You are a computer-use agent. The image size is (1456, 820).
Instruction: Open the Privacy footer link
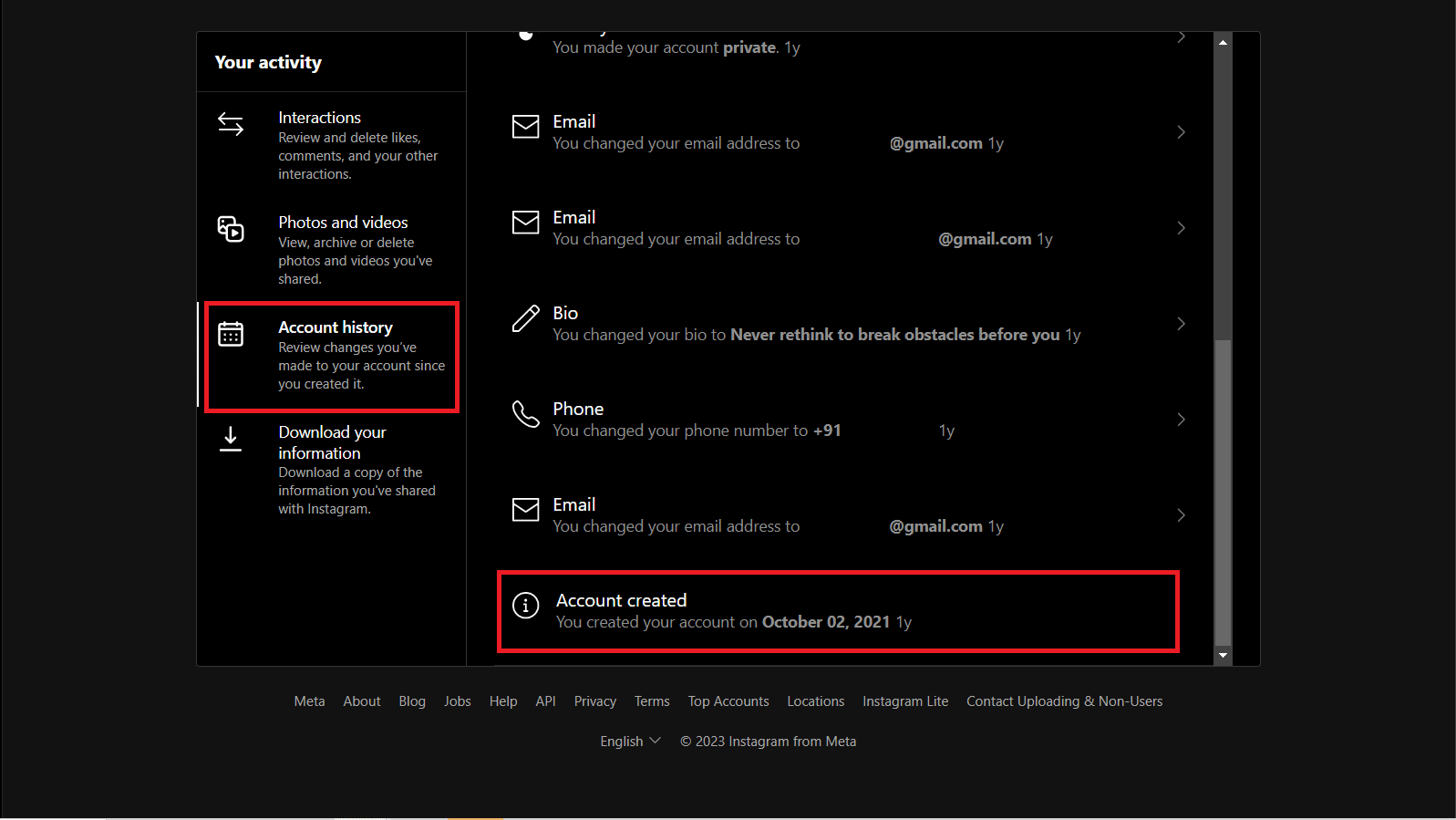pos(595,701)
